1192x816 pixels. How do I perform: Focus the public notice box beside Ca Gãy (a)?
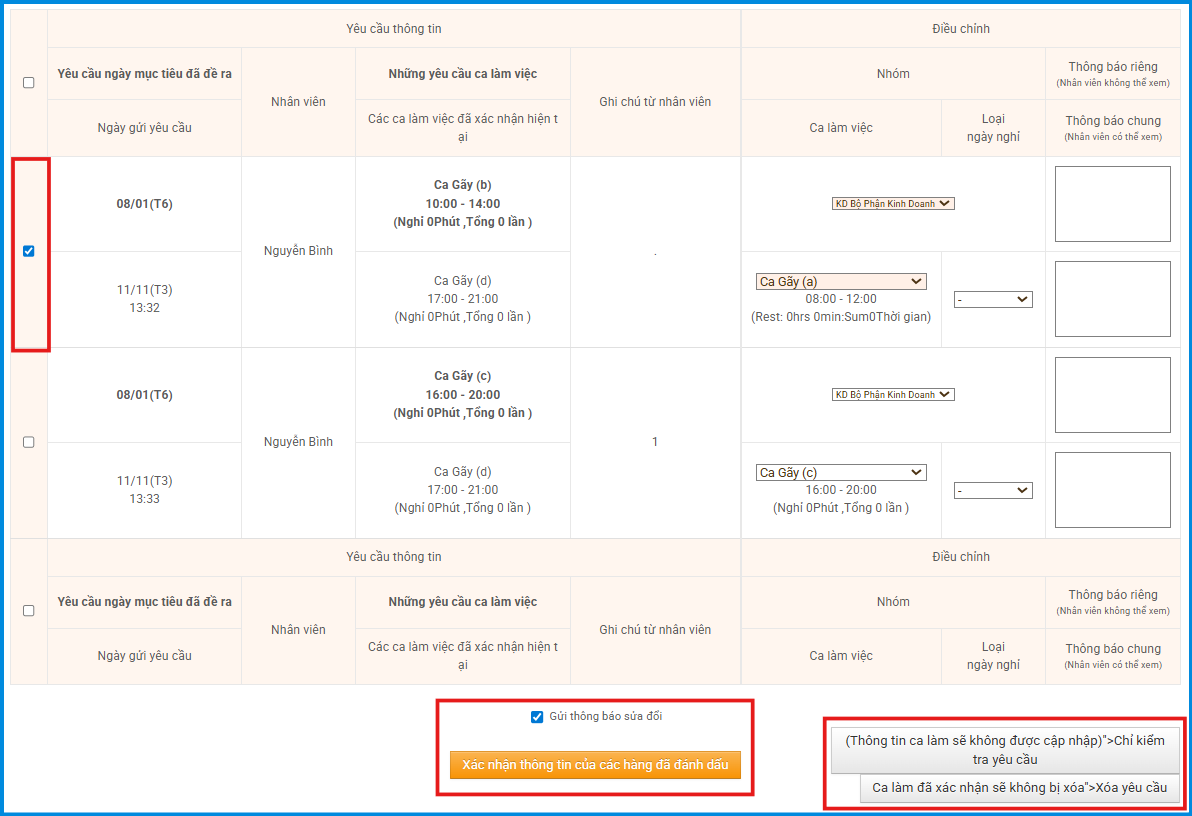[x=1112, y=299]
